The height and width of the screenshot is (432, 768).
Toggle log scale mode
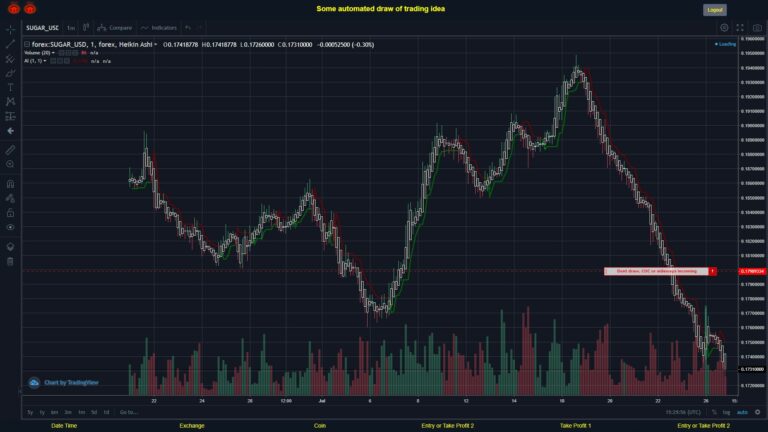click(726, 412)
